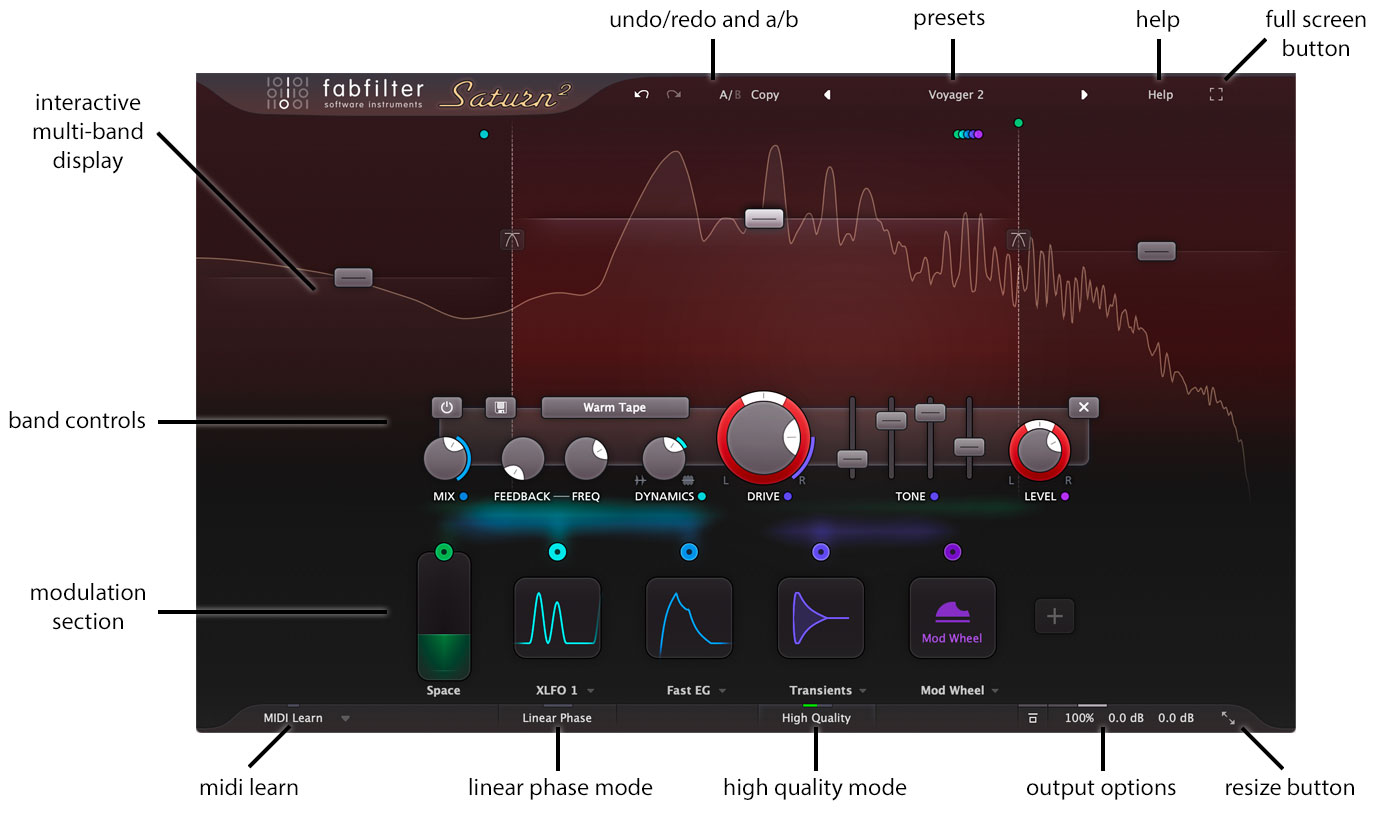The height and width of the screenshot is (820, 1400).
Task: Click the redo arrow icon
Action: tap(674, 95)
